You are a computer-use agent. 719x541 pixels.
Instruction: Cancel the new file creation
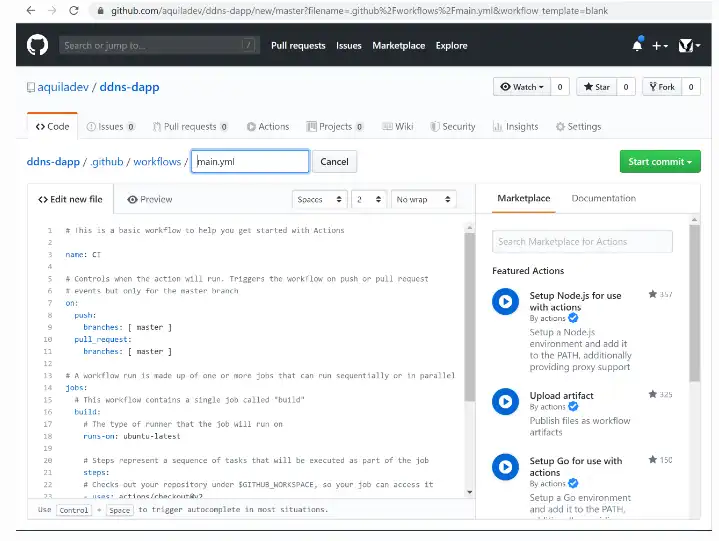pos(334,161)
